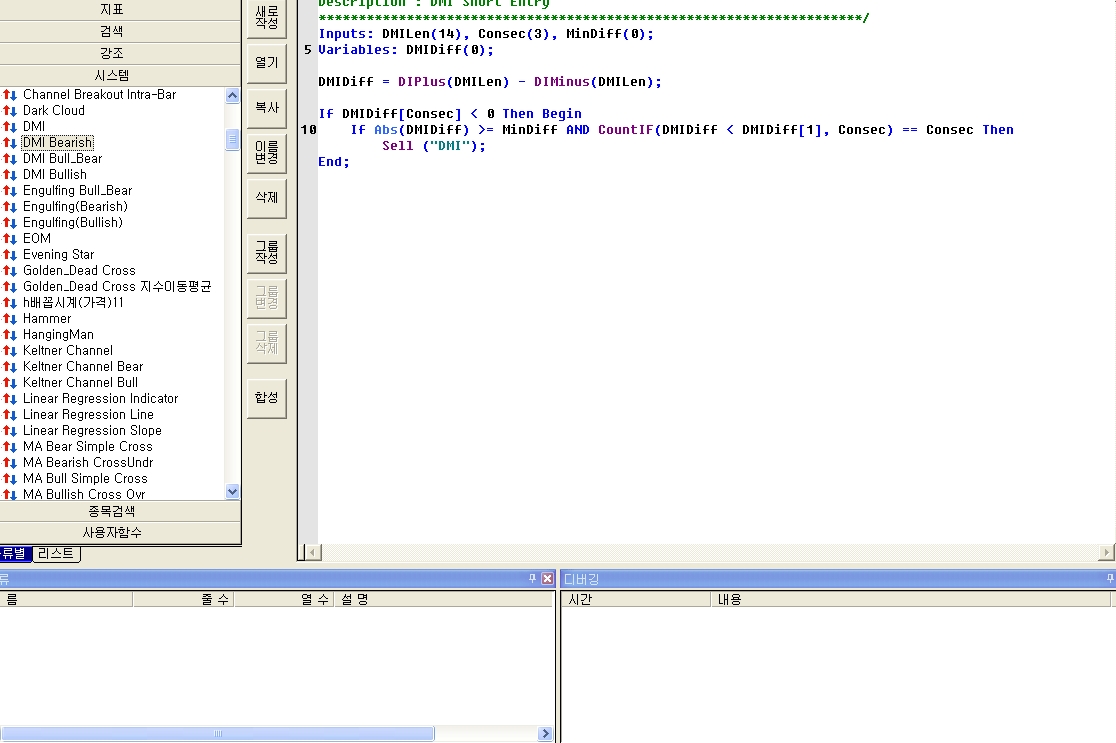The image size is (1116, 743).
Task: Close the bottom-left output panel
Action: click(547, 579)
